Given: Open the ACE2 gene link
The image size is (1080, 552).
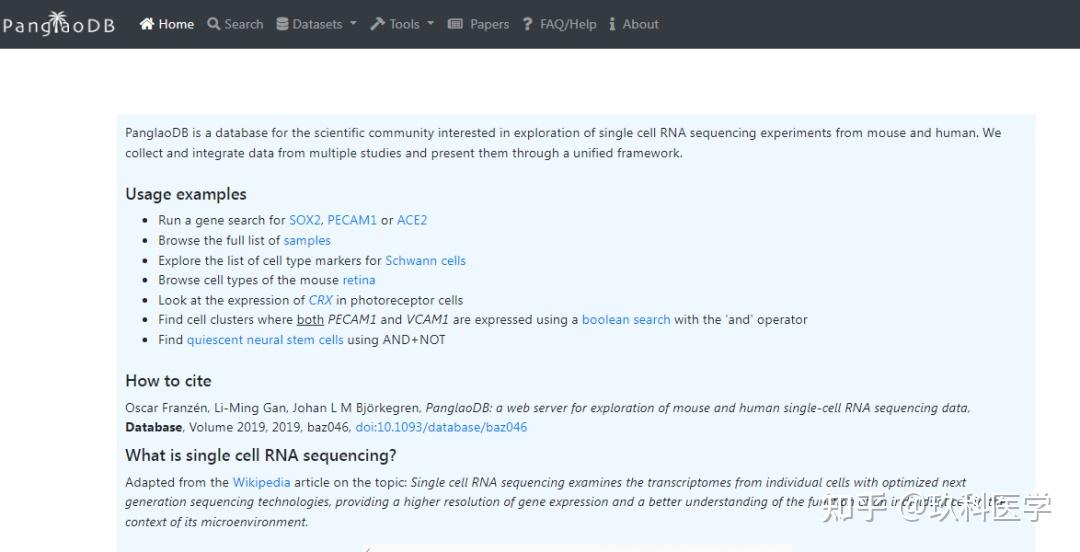Looking at the screenshot, I should pos(411,220).
